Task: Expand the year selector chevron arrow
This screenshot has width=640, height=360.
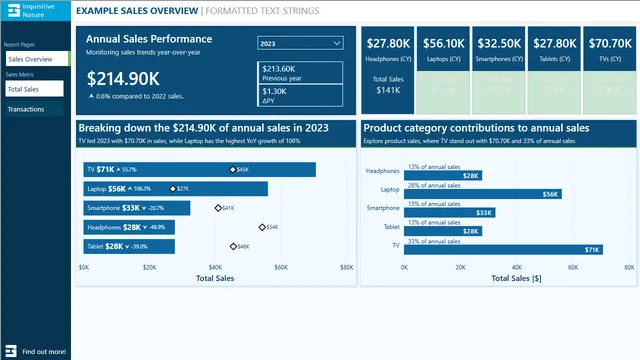Action: pyautogui.click(x=337, y=43)
